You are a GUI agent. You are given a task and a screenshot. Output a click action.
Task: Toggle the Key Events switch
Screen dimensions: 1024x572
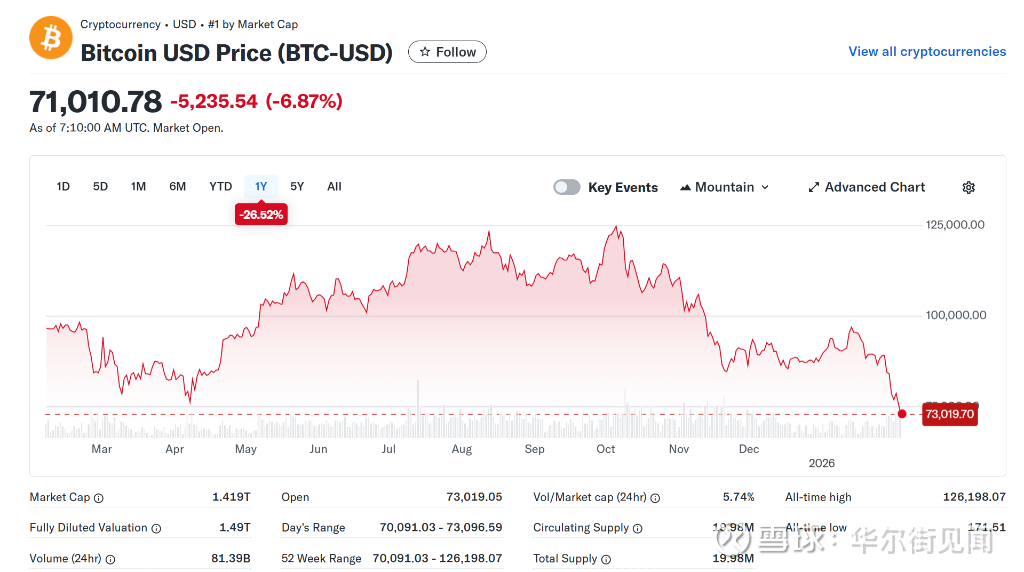(x=567, y=187)
